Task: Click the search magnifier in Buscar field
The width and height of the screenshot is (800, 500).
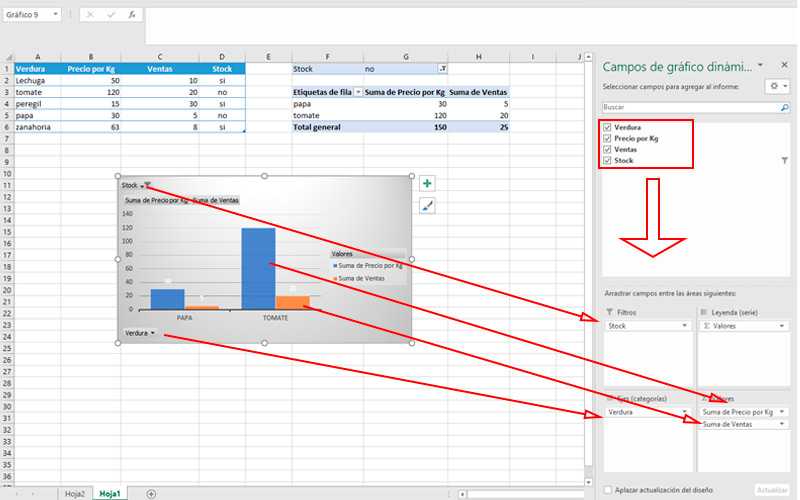Action: (784, 107)
